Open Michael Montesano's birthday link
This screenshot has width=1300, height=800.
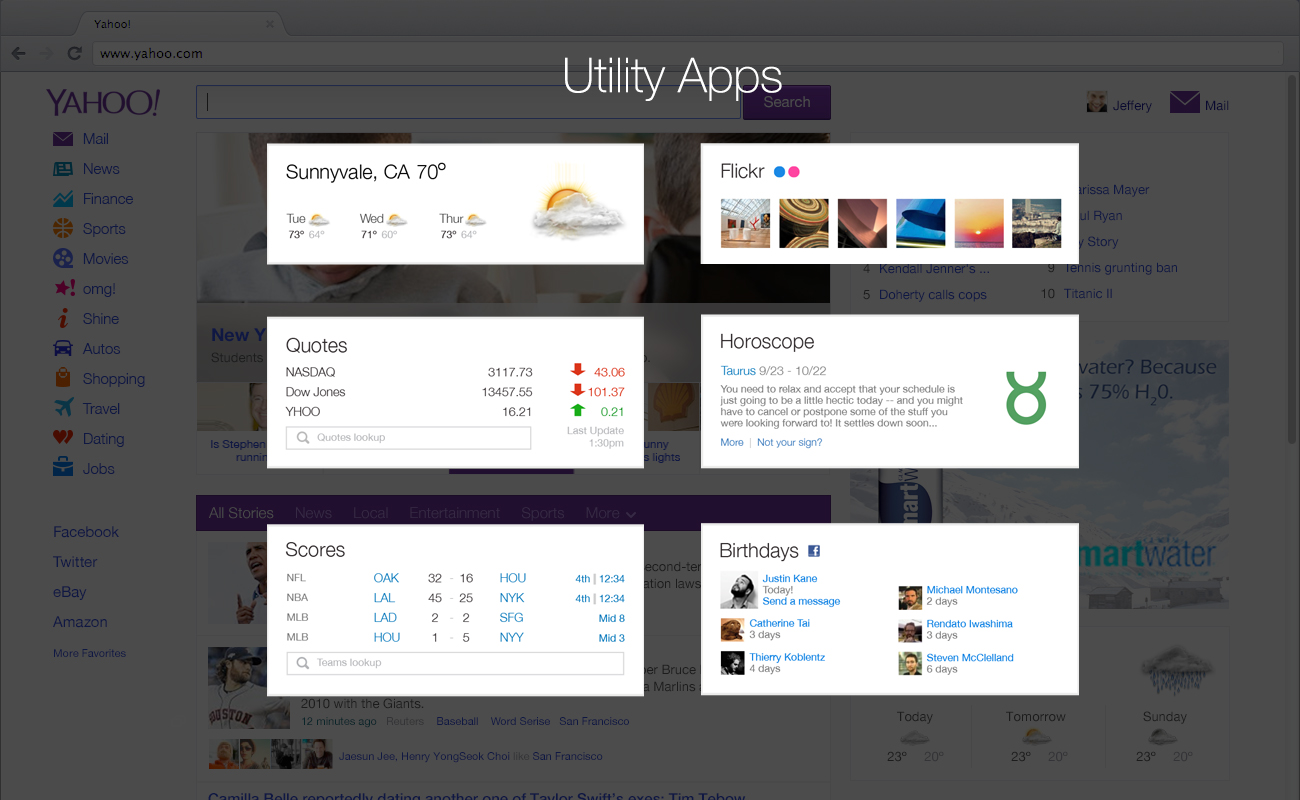pos(972,590)
